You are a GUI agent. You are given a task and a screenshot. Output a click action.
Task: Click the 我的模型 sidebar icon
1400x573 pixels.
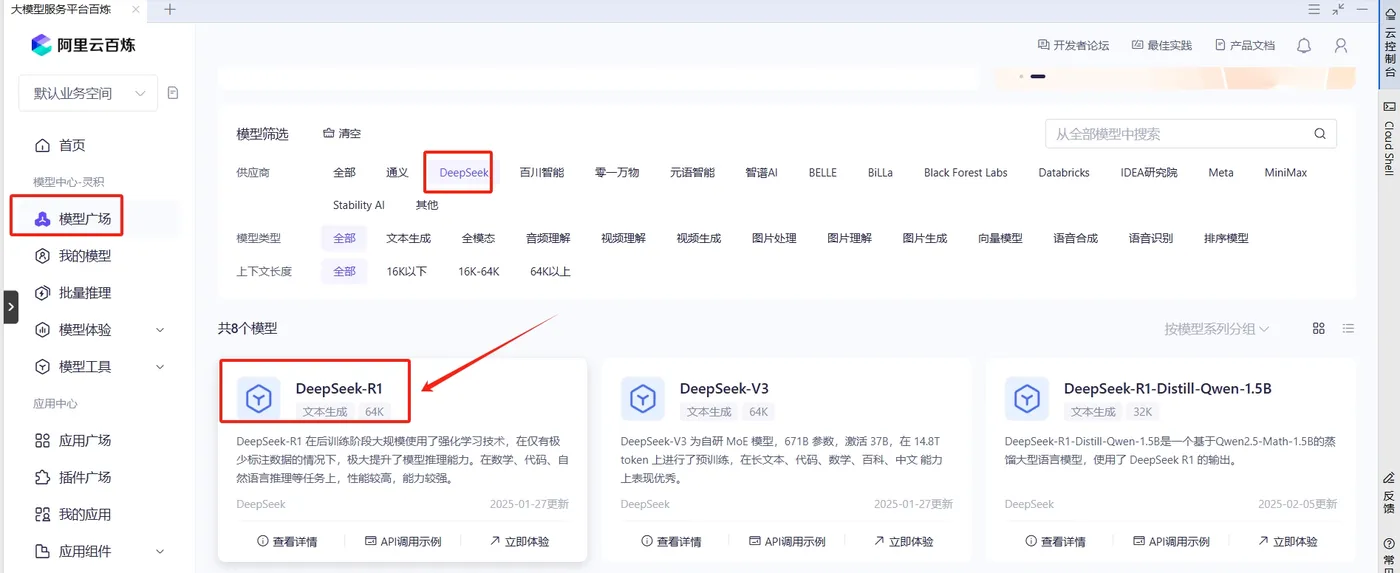[x=42, y=256]
